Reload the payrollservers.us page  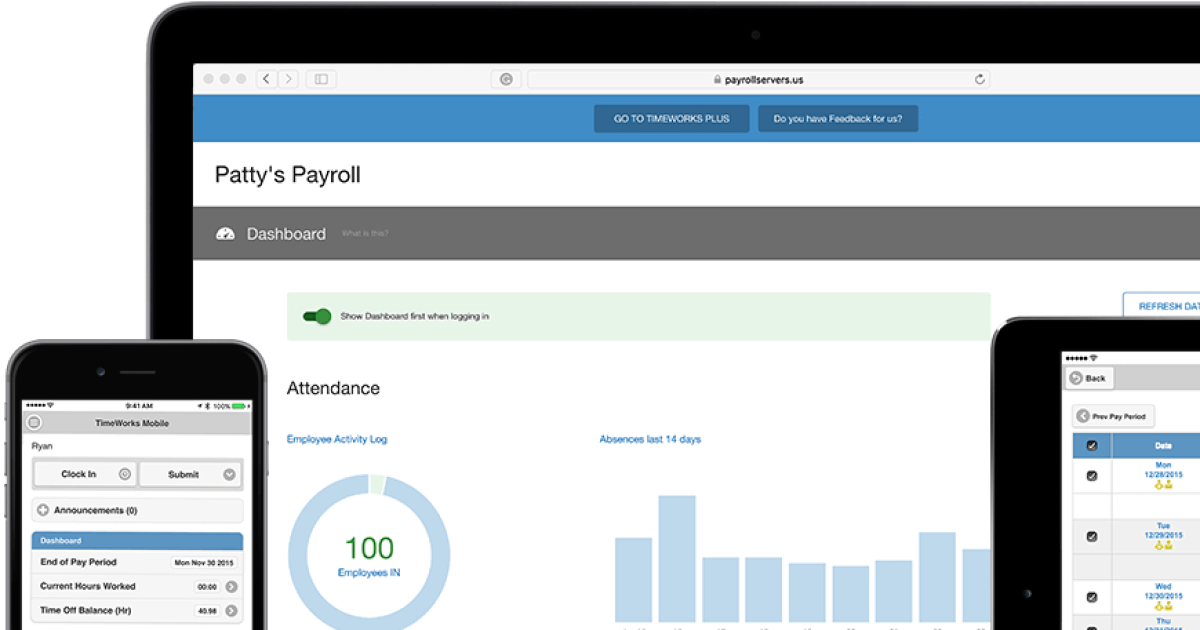[x=979, y=79]
